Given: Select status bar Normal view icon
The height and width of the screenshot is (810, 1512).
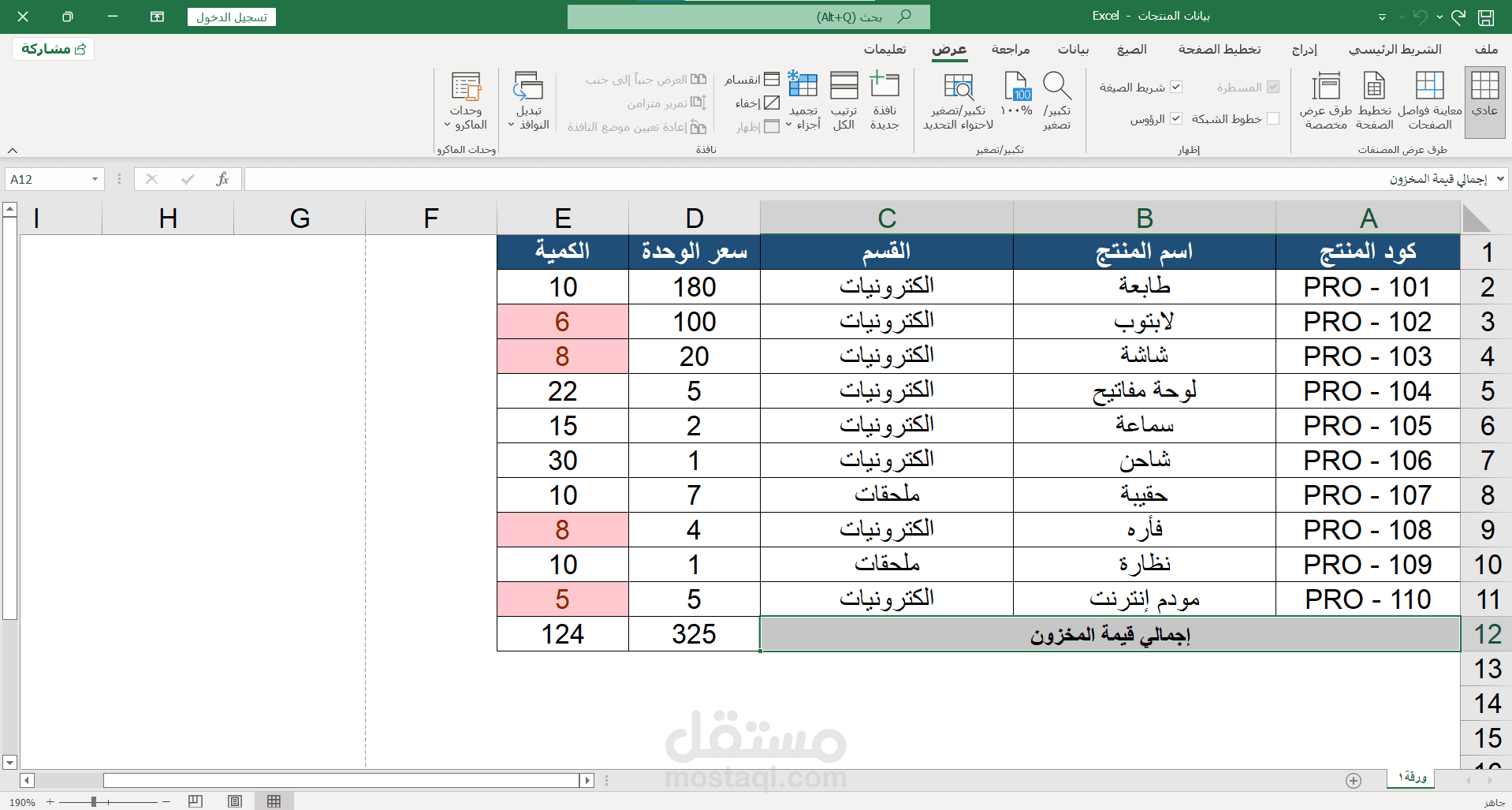Looking at the screenshot, I should point(274,801).
